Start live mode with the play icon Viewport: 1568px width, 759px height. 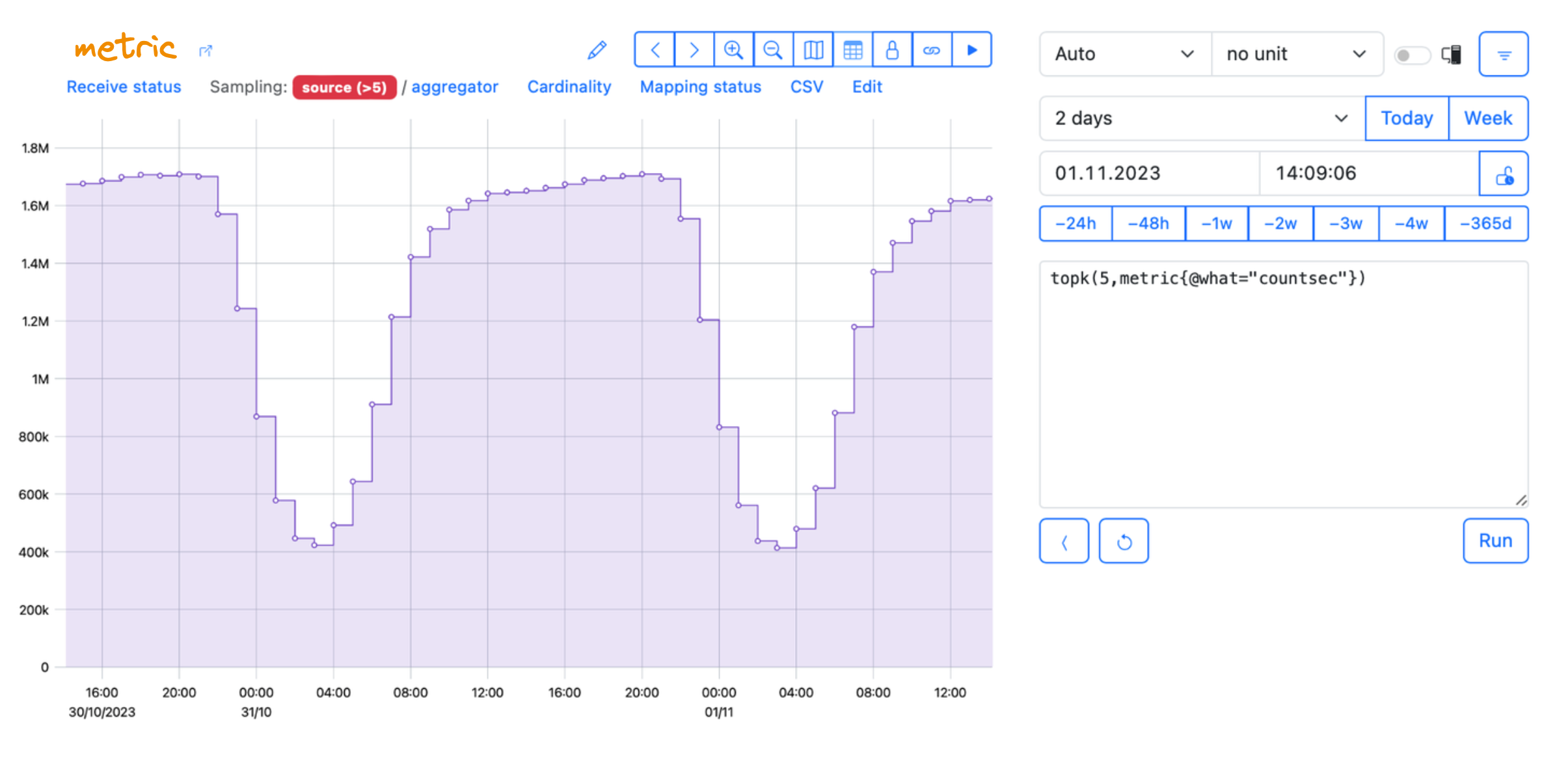click(x=972, y=49)
